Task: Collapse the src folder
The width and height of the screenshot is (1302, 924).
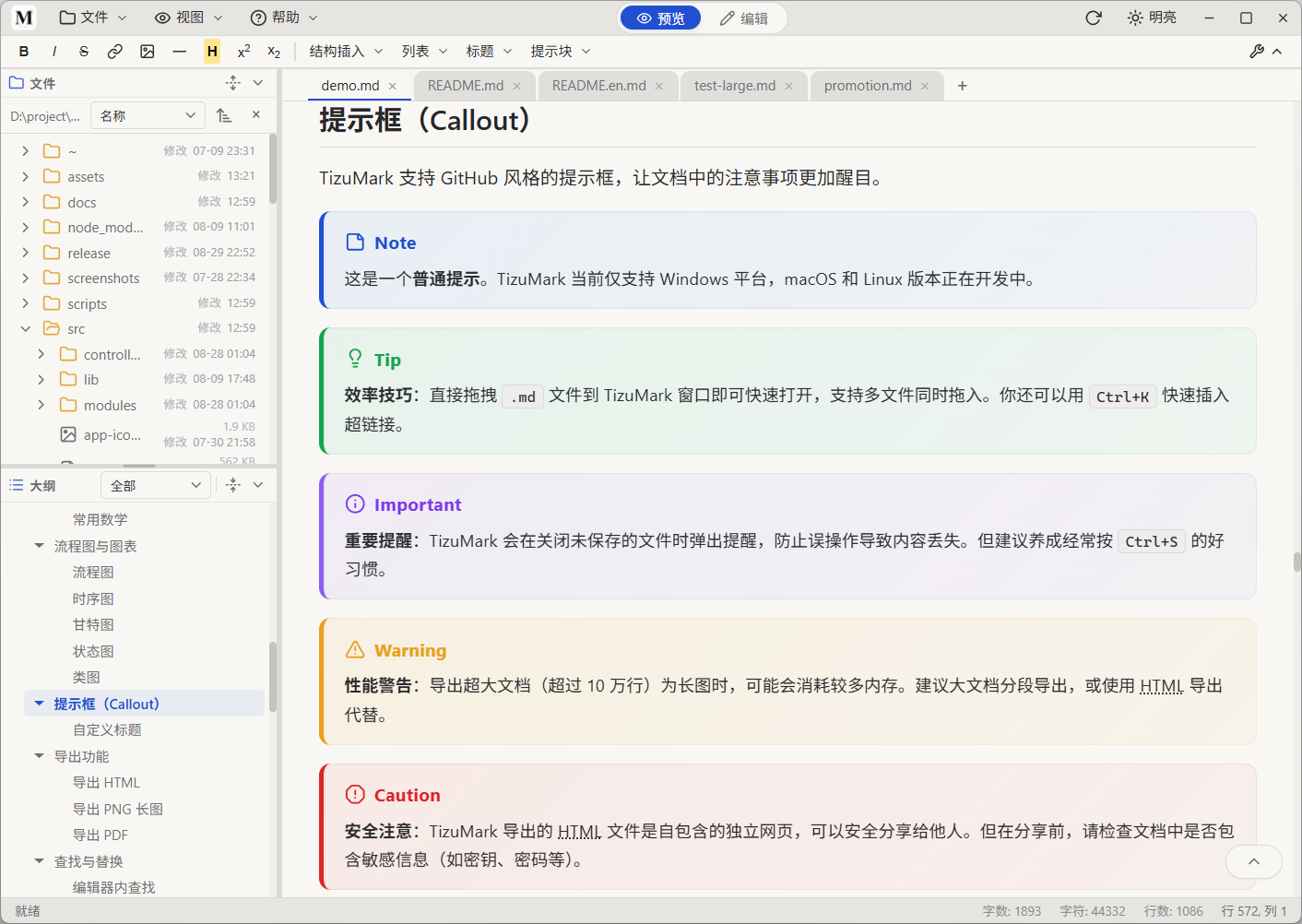Action: tap(25, 328)
